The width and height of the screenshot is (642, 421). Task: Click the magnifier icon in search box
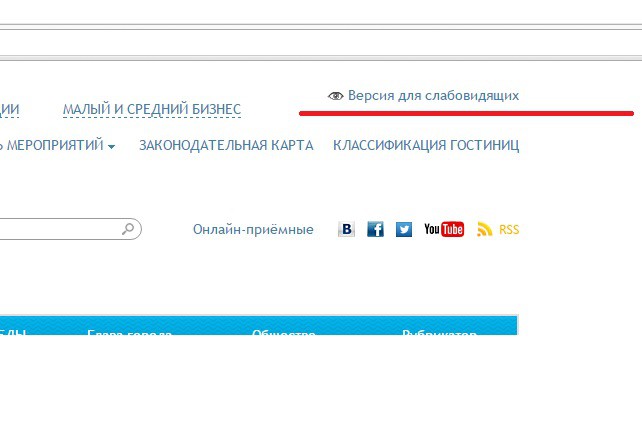point(128,229)
